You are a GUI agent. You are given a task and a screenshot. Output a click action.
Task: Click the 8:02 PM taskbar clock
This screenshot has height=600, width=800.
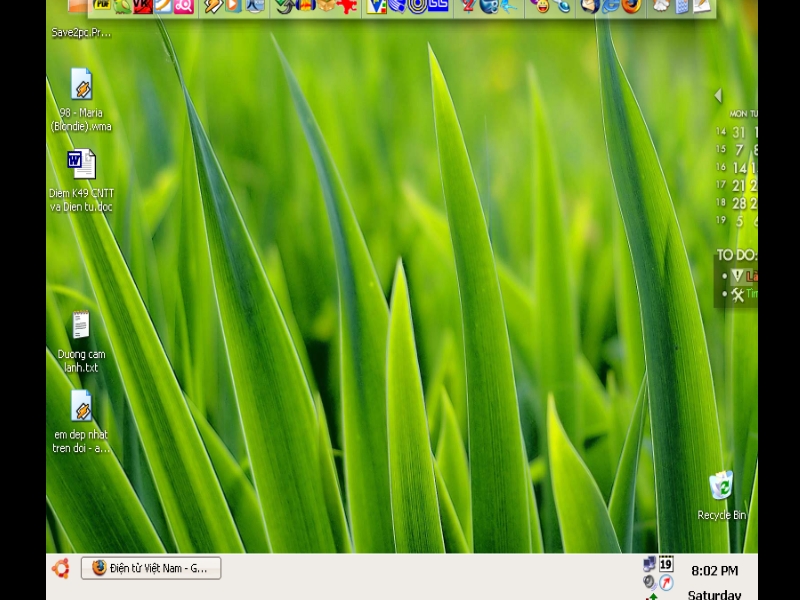(714, 571)
